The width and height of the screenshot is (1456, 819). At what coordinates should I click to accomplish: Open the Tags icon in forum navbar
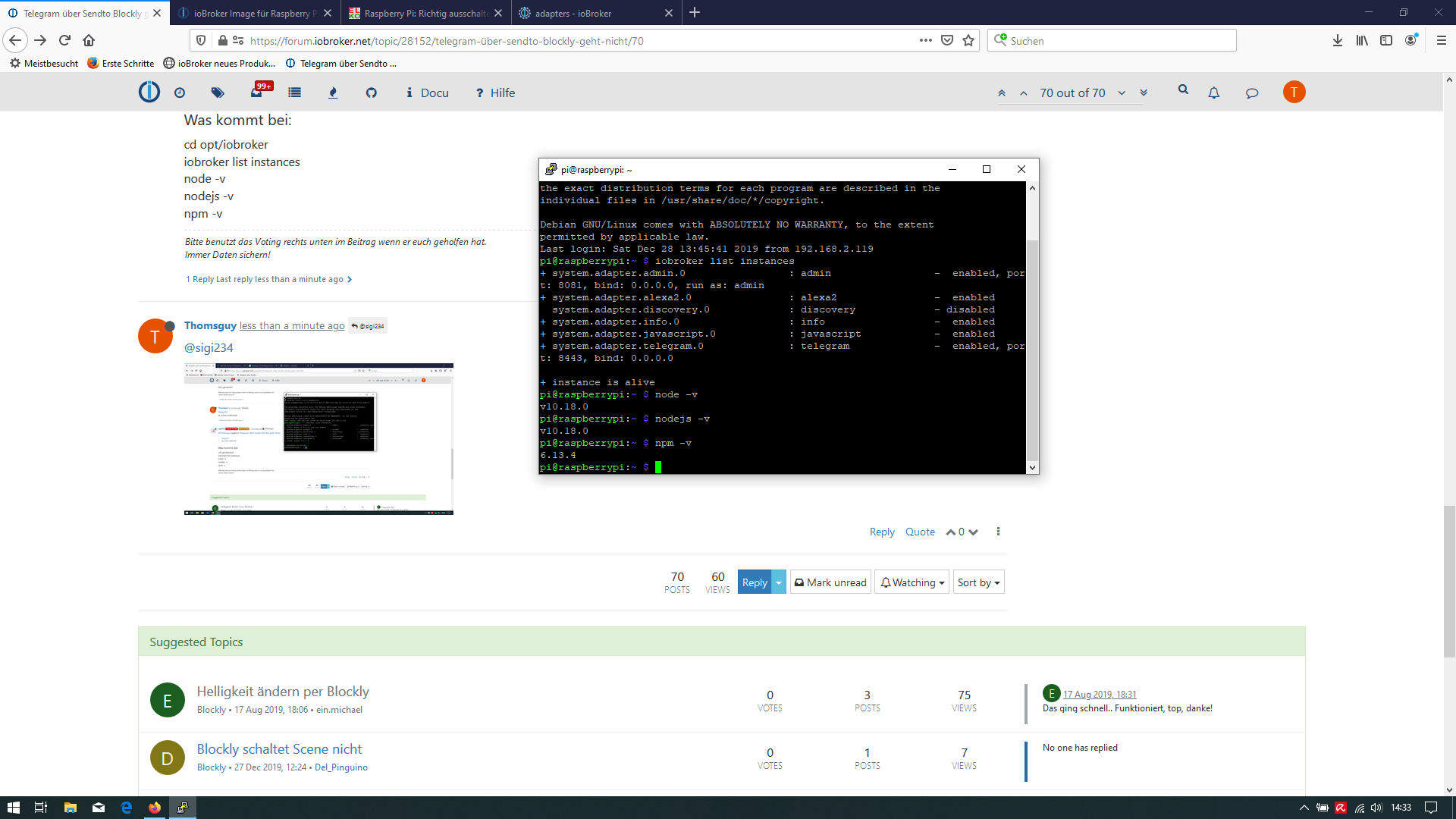click(218, 93)
